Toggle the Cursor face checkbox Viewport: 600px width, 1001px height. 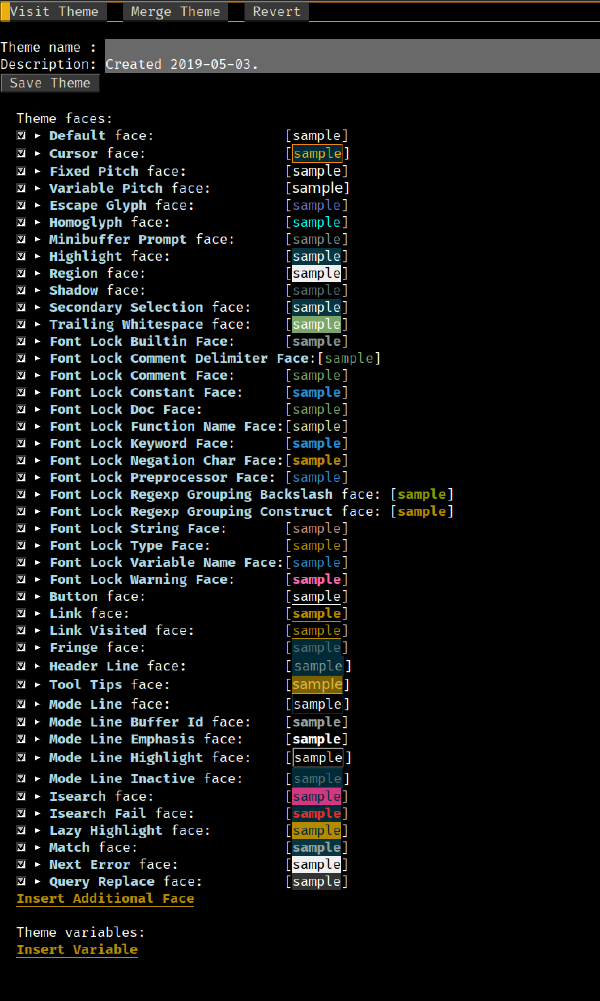coord(22,153)
